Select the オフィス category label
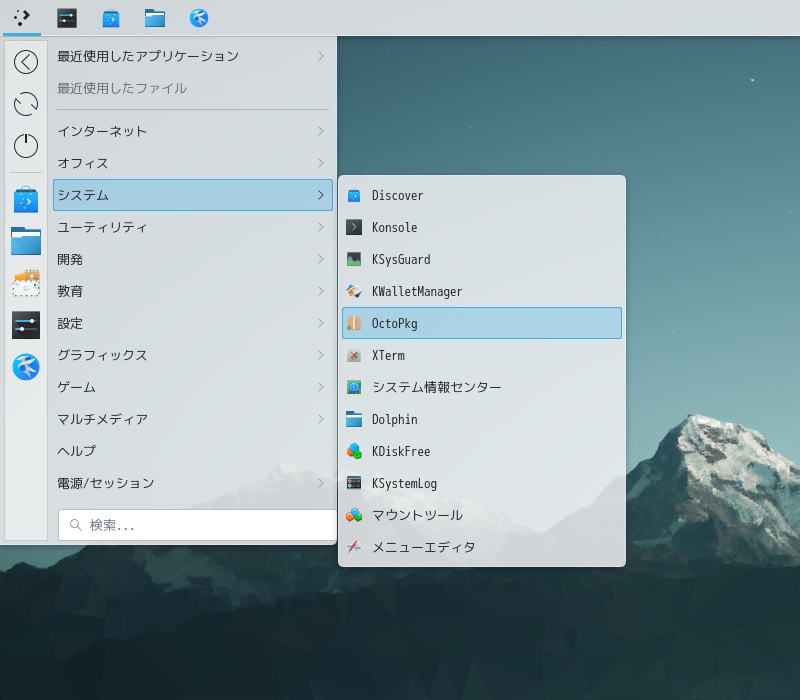 pos(83,163)
